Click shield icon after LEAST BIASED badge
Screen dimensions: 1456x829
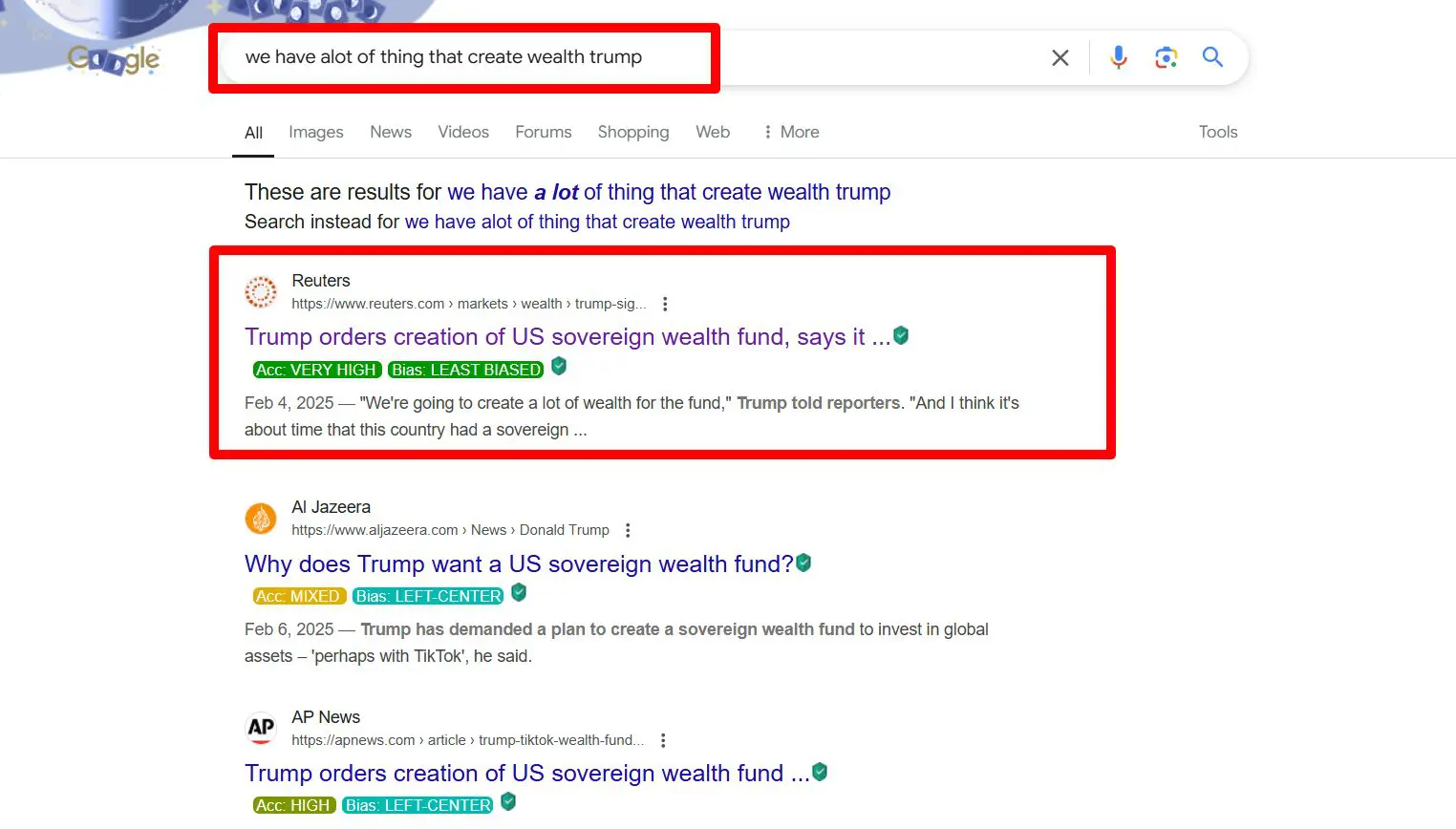pos(559,366)
